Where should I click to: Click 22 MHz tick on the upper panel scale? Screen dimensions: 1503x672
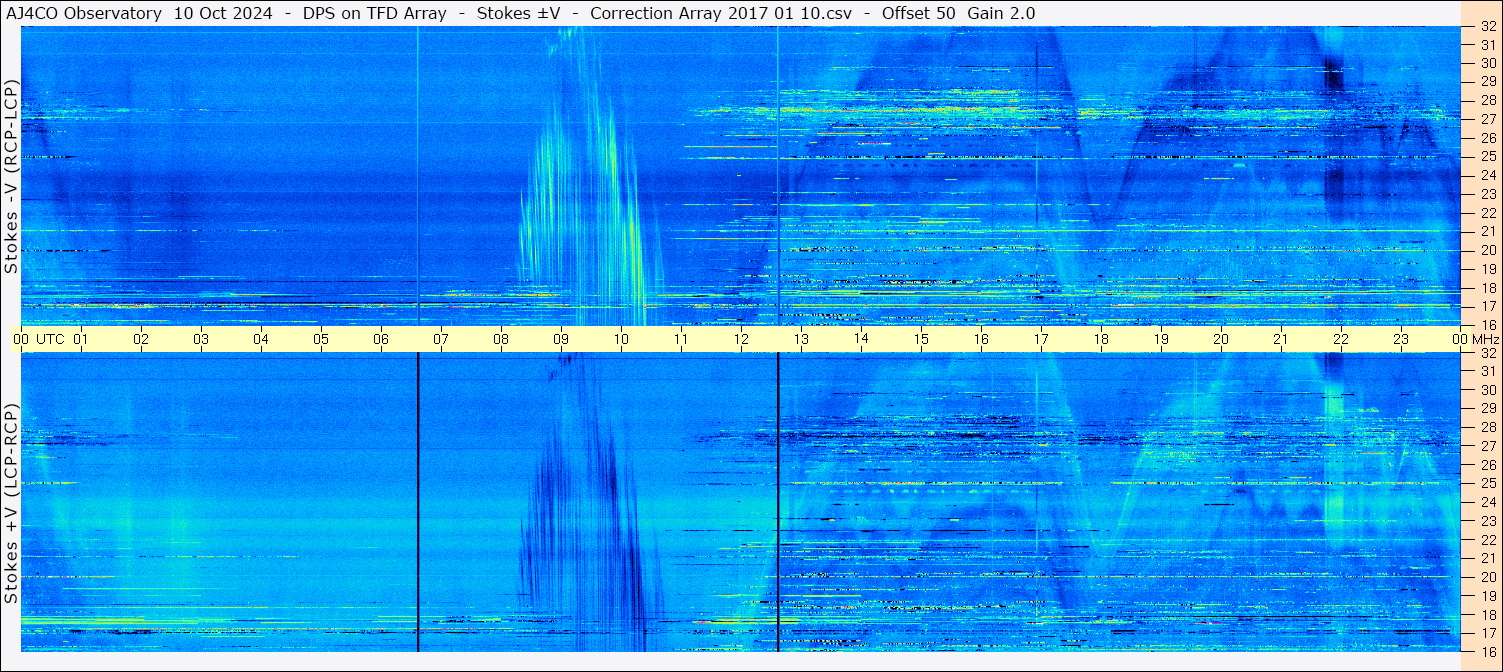point(1487,212)
